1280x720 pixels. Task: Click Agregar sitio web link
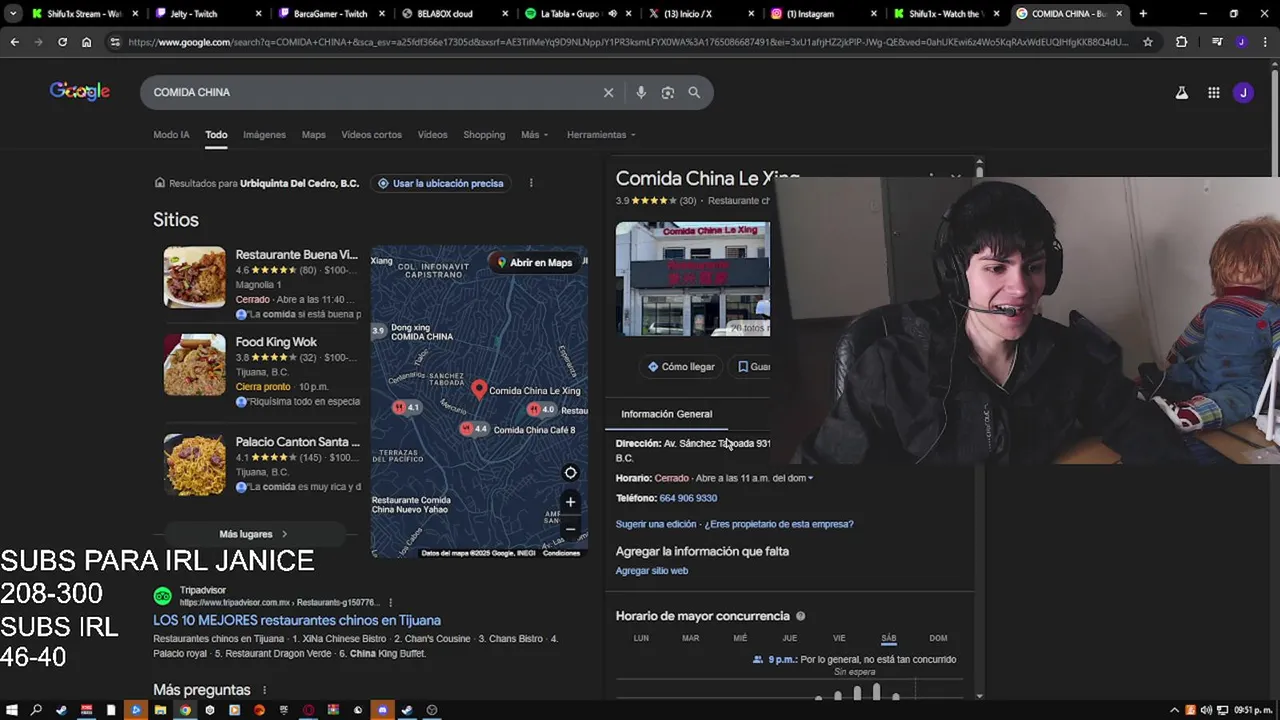tap(652, 571)
